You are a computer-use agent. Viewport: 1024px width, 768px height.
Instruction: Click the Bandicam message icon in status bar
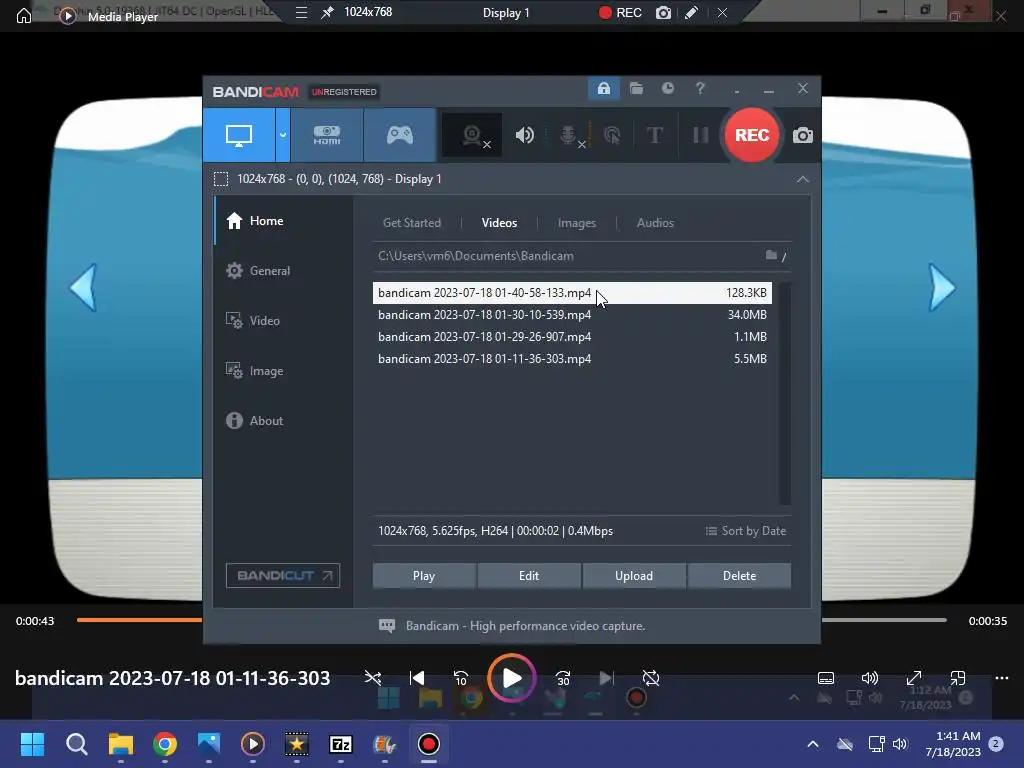(x=387, y=626)
